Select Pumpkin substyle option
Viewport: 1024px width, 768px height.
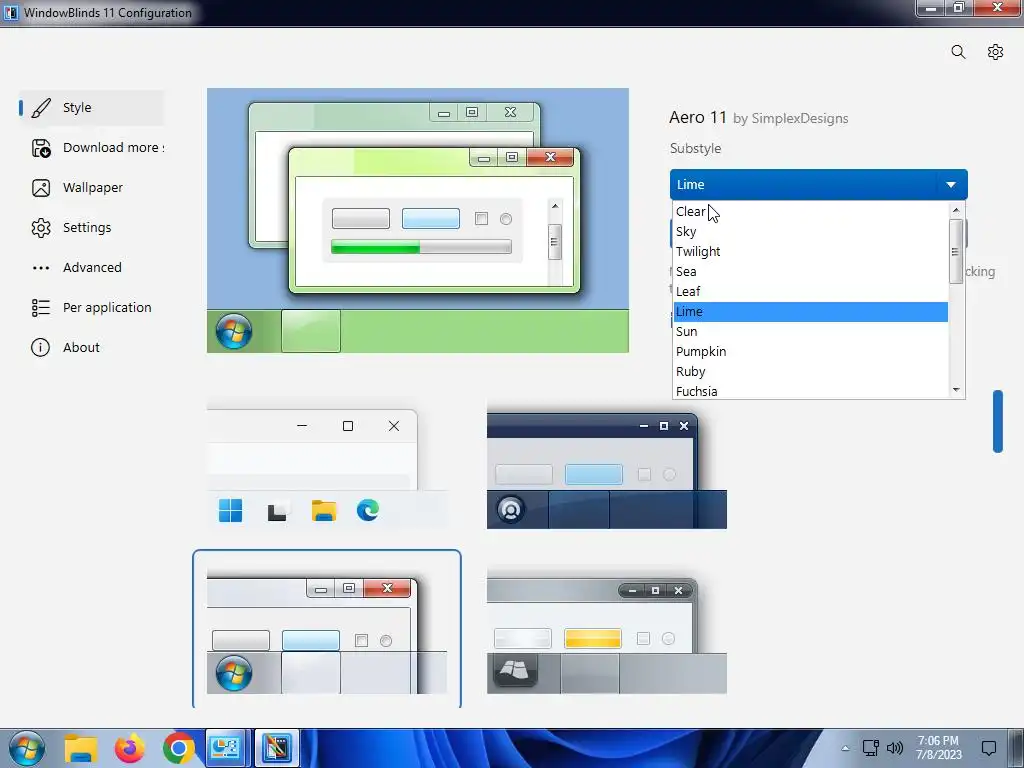point(810,351)
